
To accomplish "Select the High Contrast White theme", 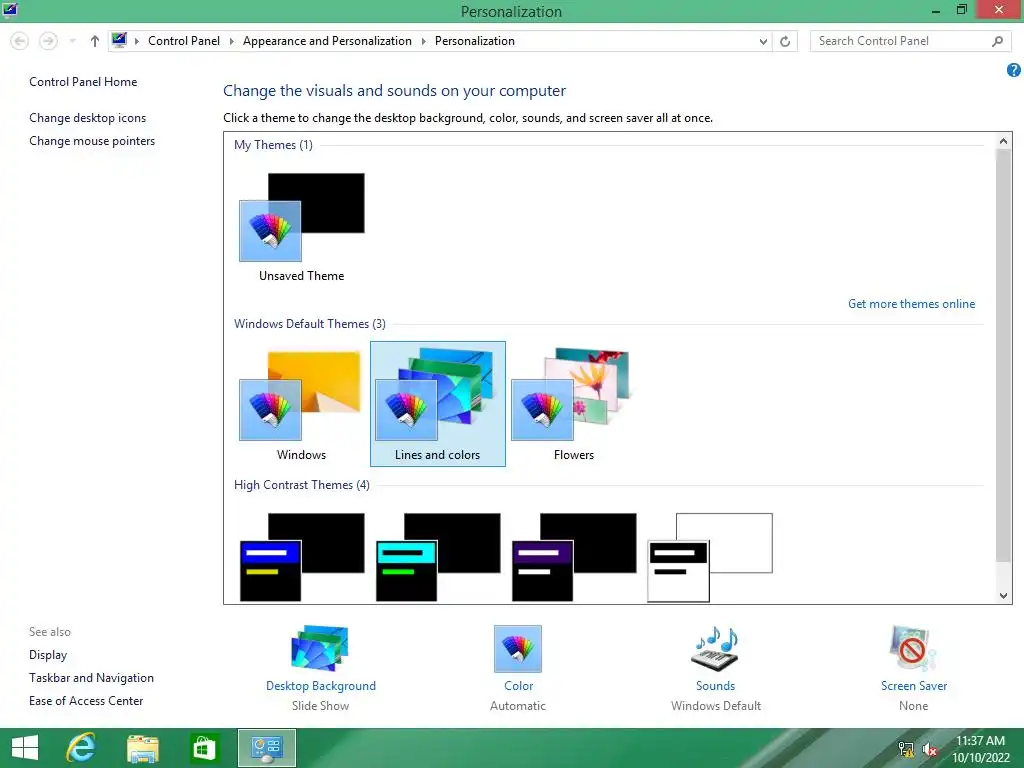I will tap(710, 556).
